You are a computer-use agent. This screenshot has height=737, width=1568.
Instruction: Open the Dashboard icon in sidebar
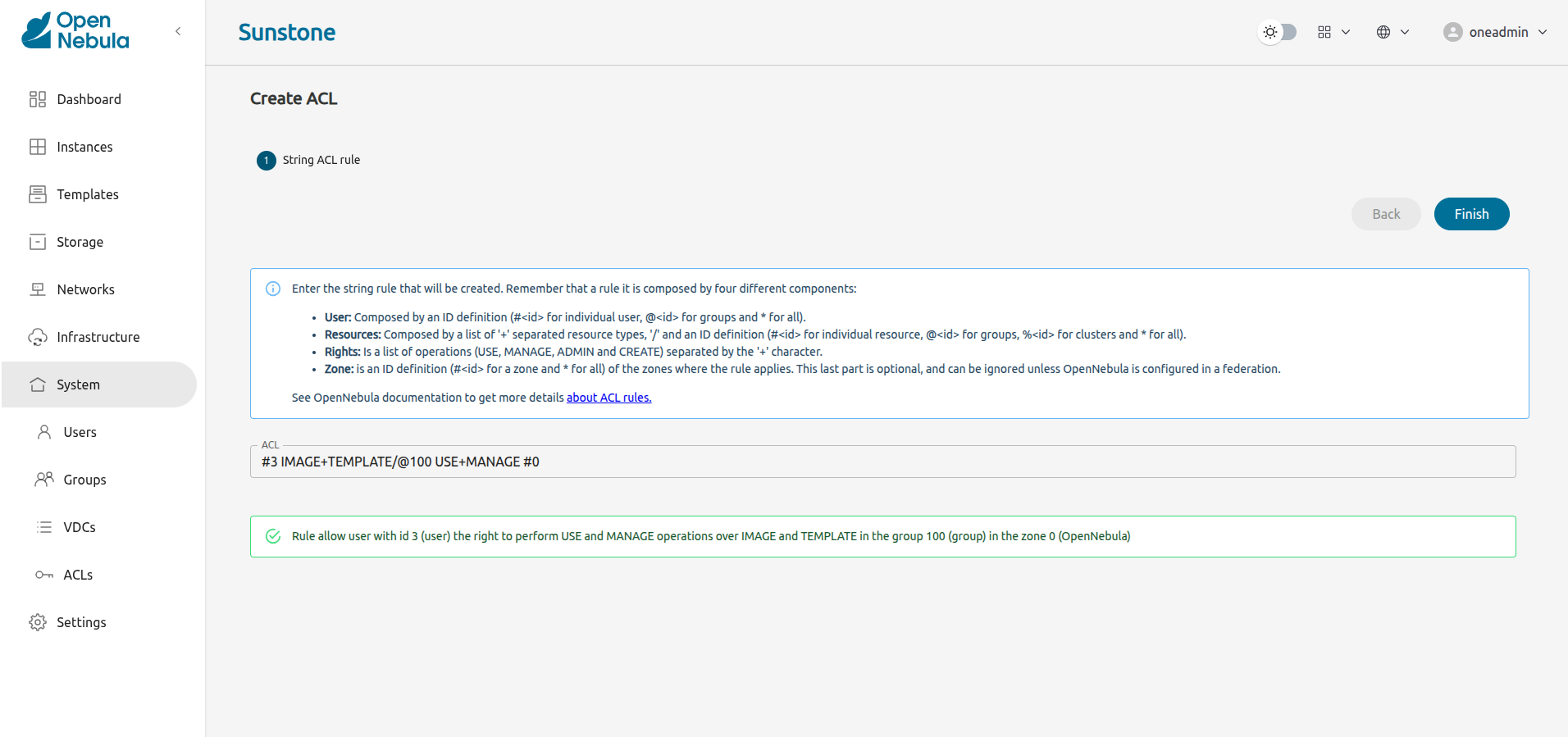click(x=38, y=99)
